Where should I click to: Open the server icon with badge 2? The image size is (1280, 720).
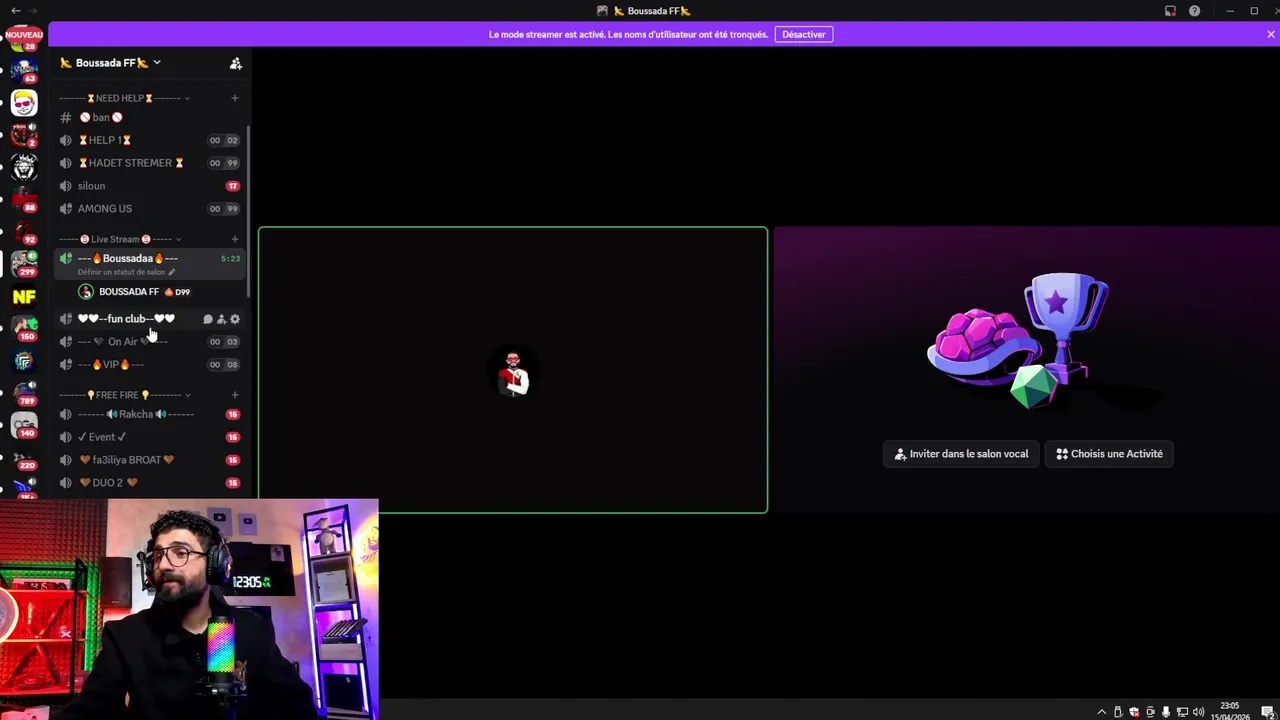(24, 135)
